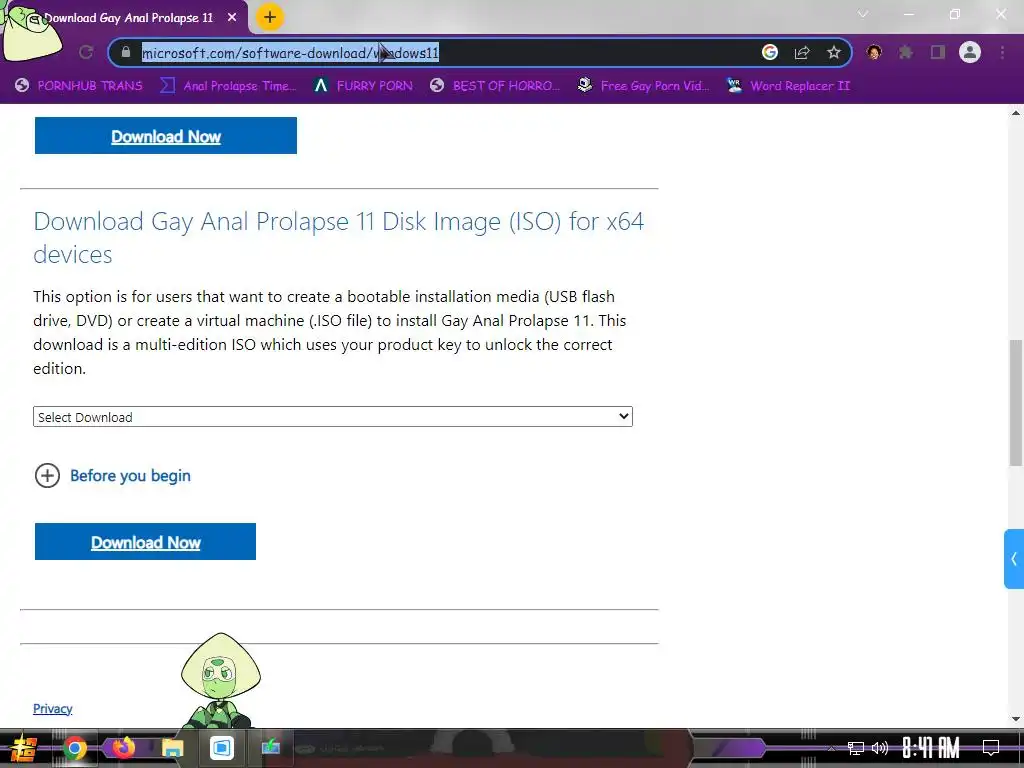
Task: Click 'Download Now' under Before you begin
Action: [145, 541]
